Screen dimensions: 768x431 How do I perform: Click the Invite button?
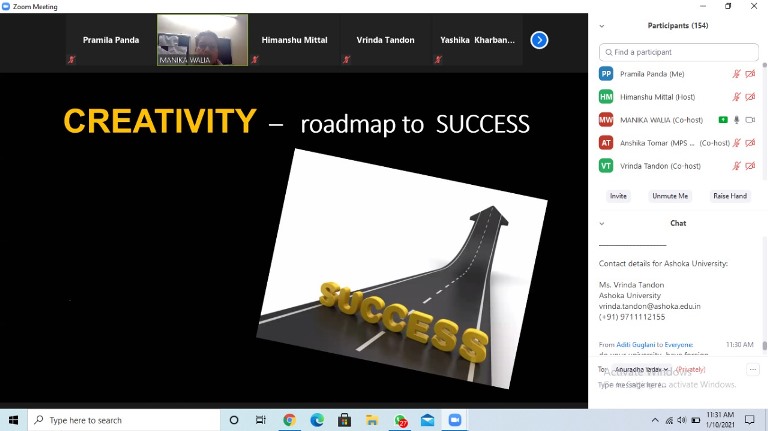tap(618, 196)
